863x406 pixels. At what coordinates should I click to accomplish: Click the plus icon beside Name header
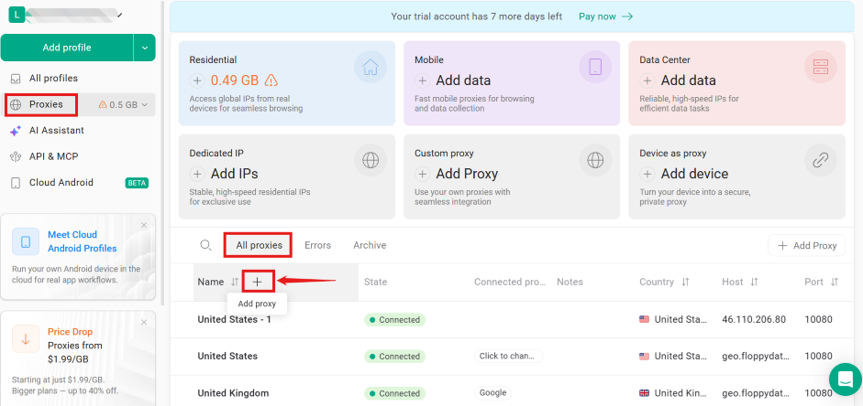tap(257, 282)
